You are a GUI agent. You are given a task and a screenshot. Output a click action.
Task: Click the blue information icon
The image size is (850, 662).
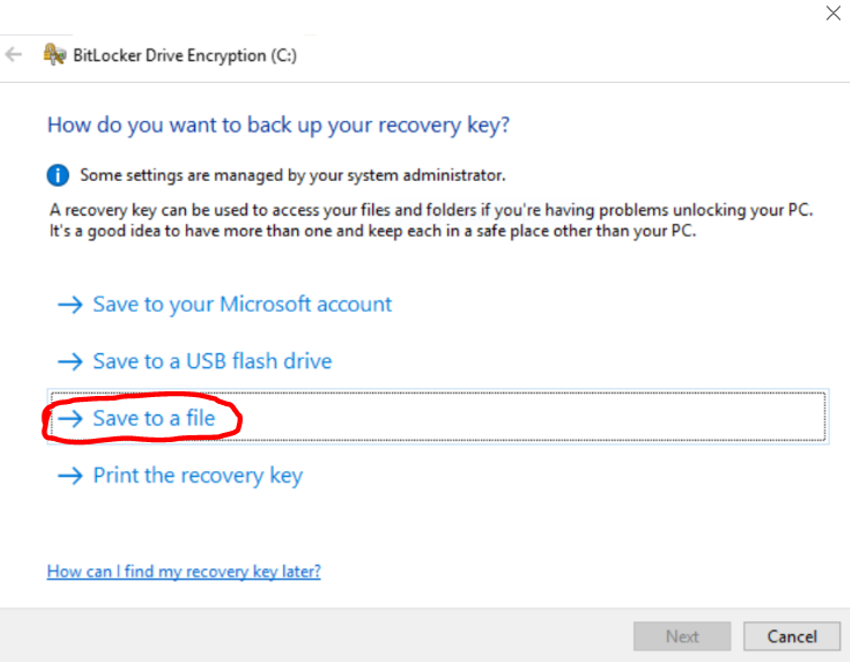(59, 175)
